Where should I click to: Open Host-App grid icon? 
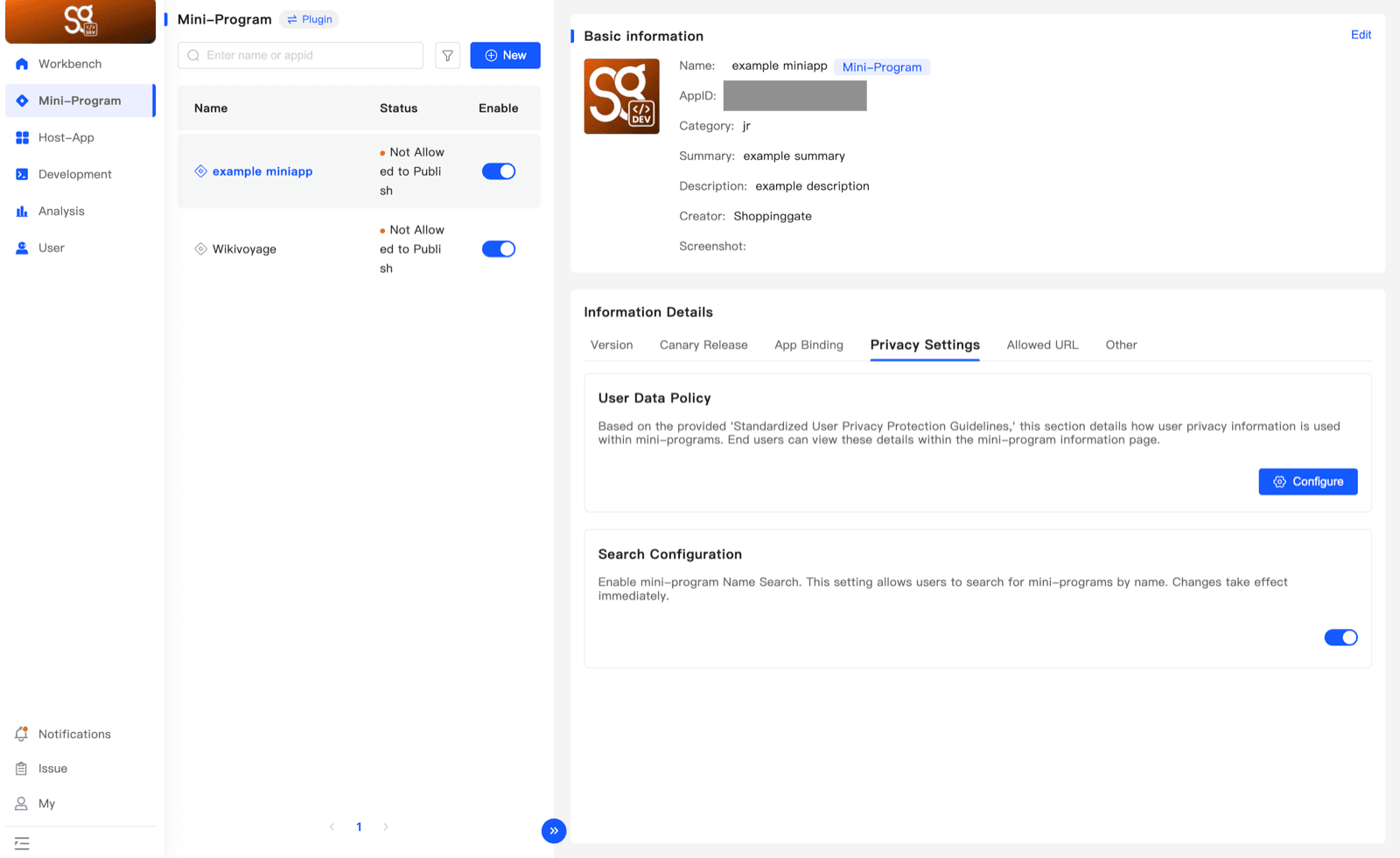pyautogui.click(x=22, y=137)
